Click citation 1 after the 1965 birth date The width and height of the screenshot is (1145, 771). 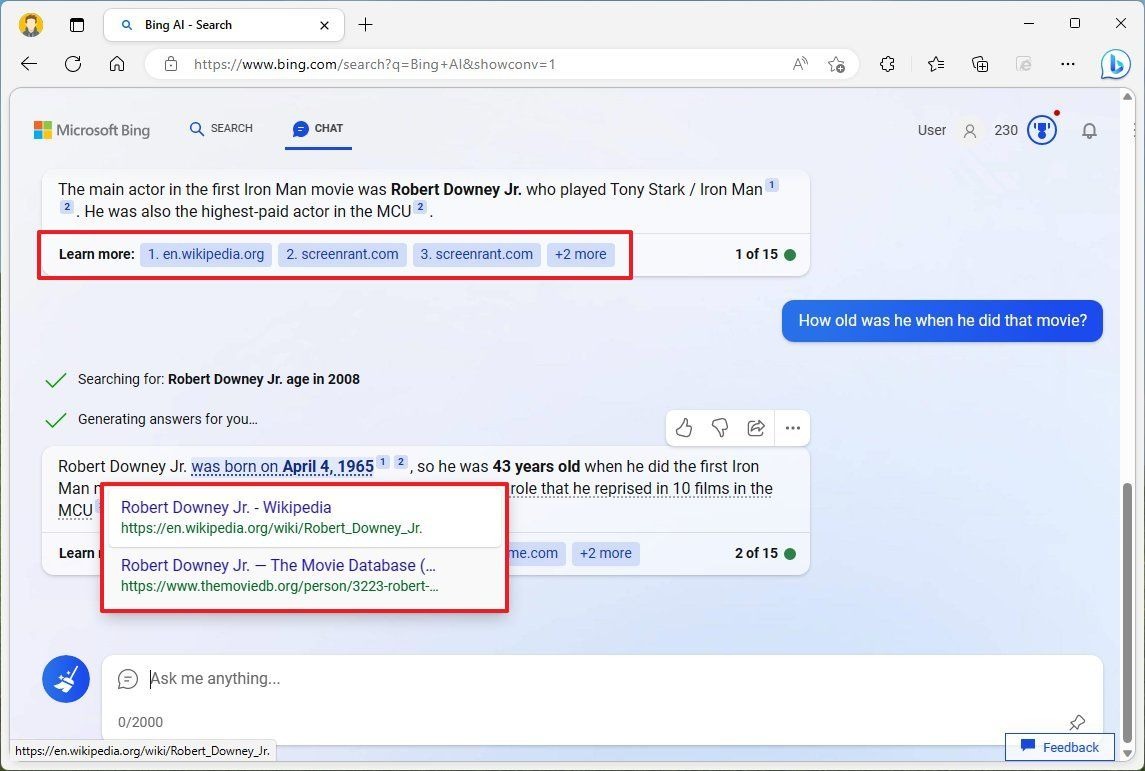[x=383, y=462]
